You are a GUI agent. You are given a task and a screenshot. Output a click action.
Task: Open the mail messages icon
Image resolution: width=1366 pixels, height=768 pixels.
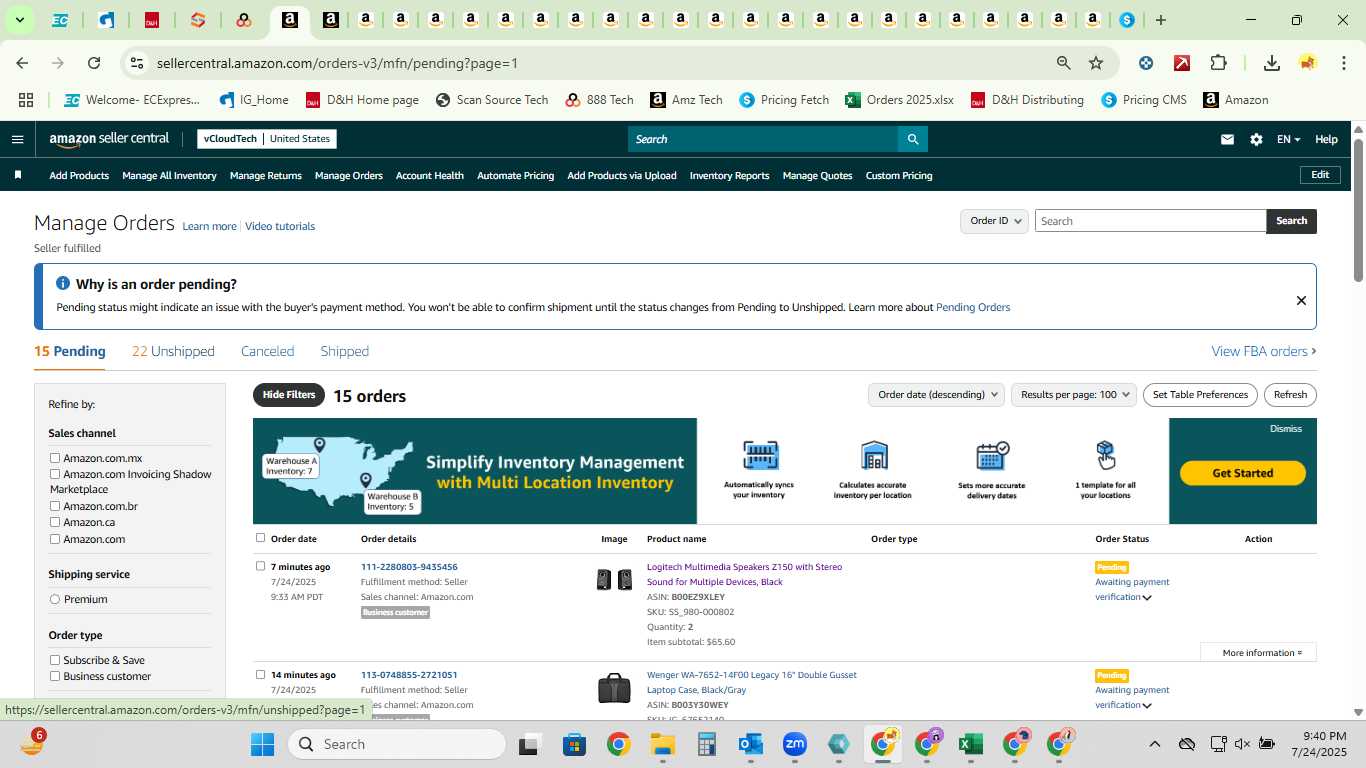click(x=1227, y=139)
